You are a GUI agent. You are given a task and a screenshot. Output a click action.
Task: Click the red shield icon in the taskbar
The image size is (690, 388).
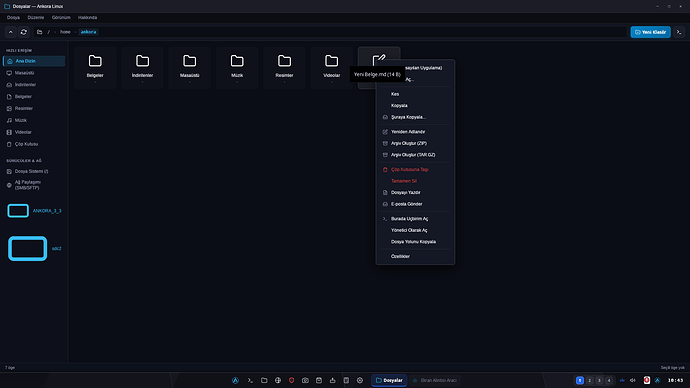(291, 380)
